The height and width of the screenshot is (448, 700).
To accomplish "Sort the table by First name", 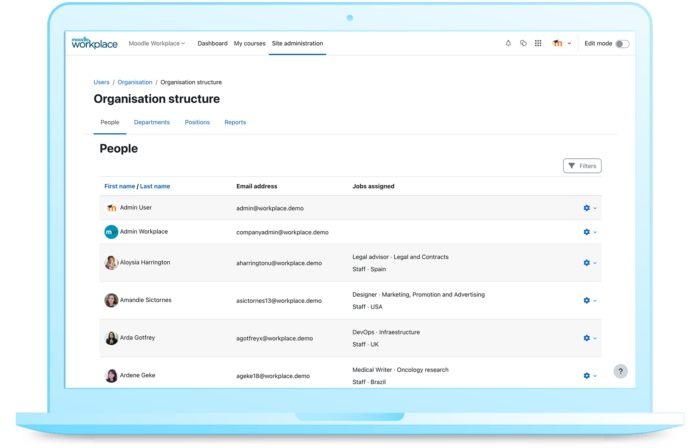I will point(119,186).
